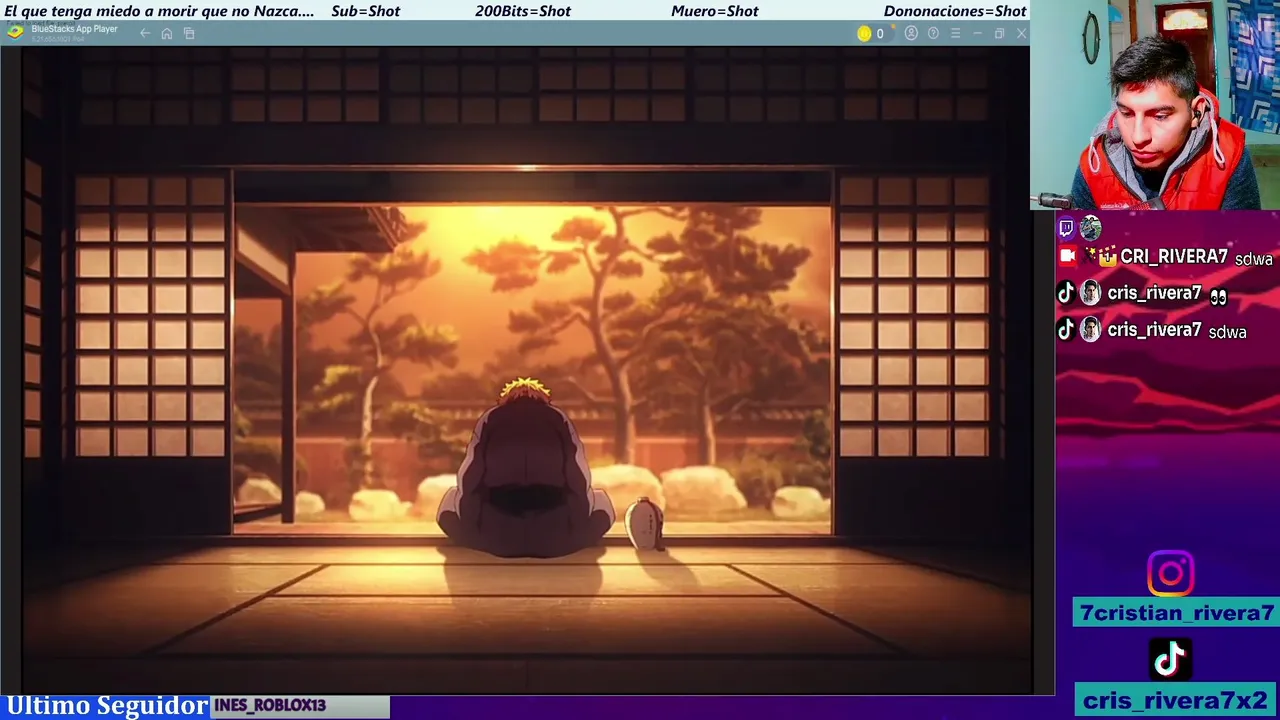Image resolution: width=1280 pixels, height=720 pixels.
Task: Click BlueStacks App Player title text
Action: [x=74, y=29]
